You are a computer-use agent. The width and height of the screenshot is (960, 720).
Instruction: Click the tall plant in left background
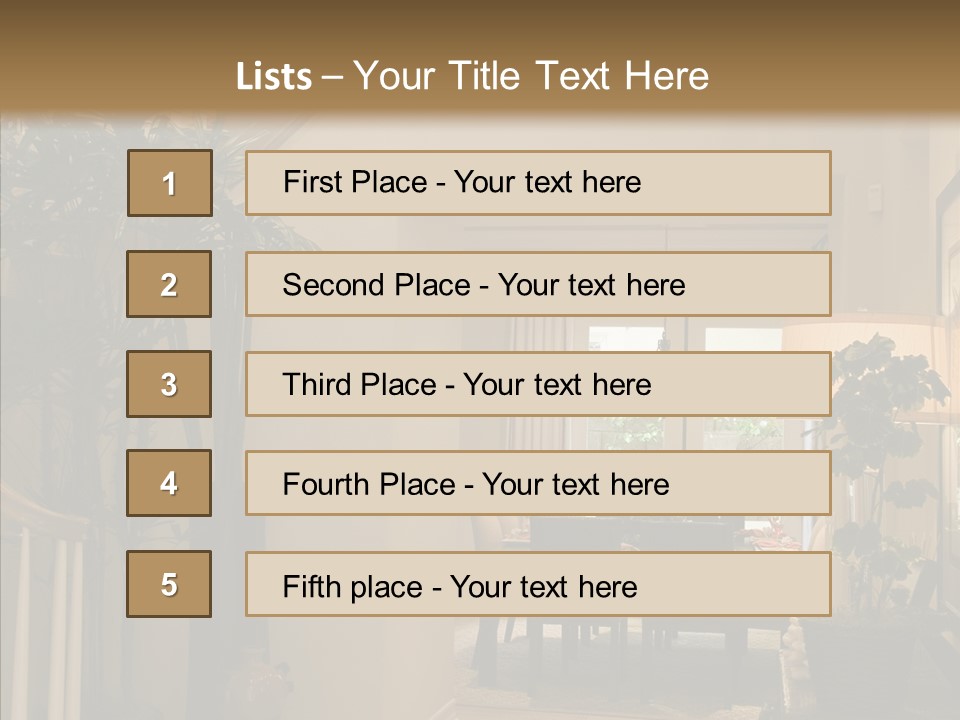(60, 250)
